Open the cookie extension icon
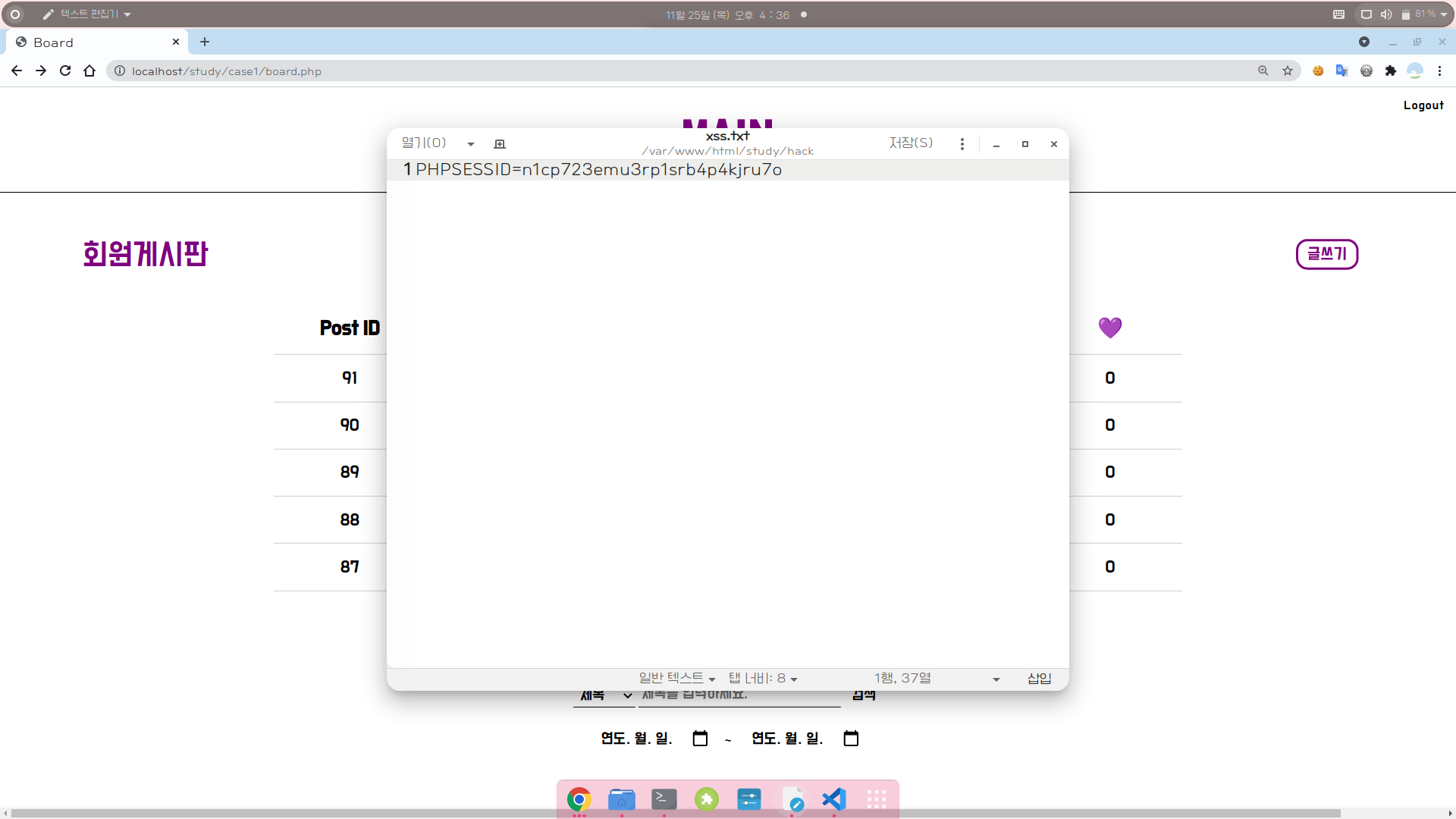The image size is (1456, 819). pos(1318,71)
